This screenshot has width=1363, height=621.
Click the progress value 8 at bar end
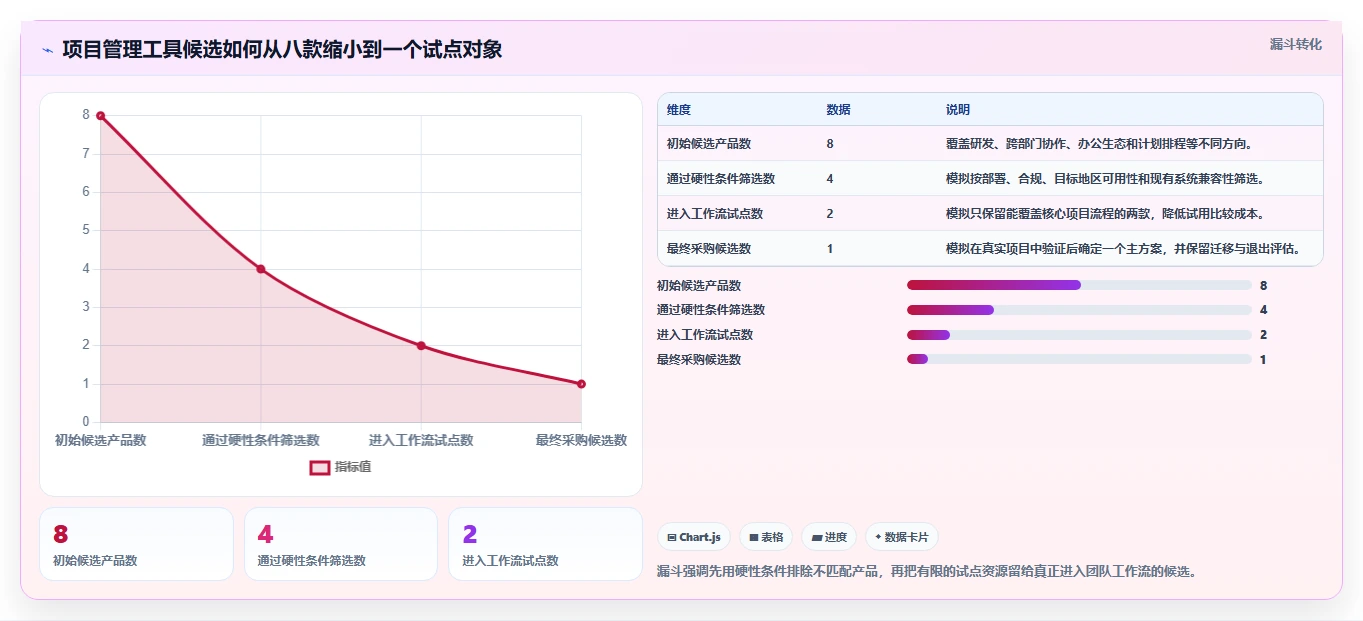1264,285
